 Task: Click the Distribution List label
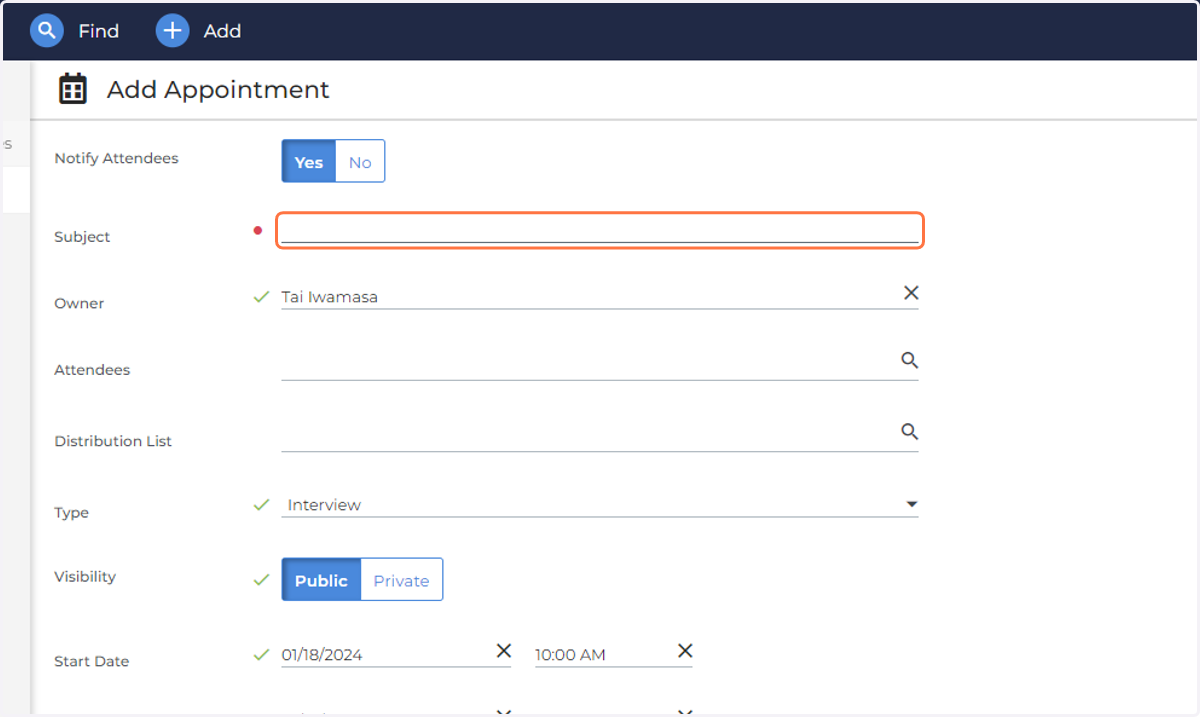pos(113,441)
